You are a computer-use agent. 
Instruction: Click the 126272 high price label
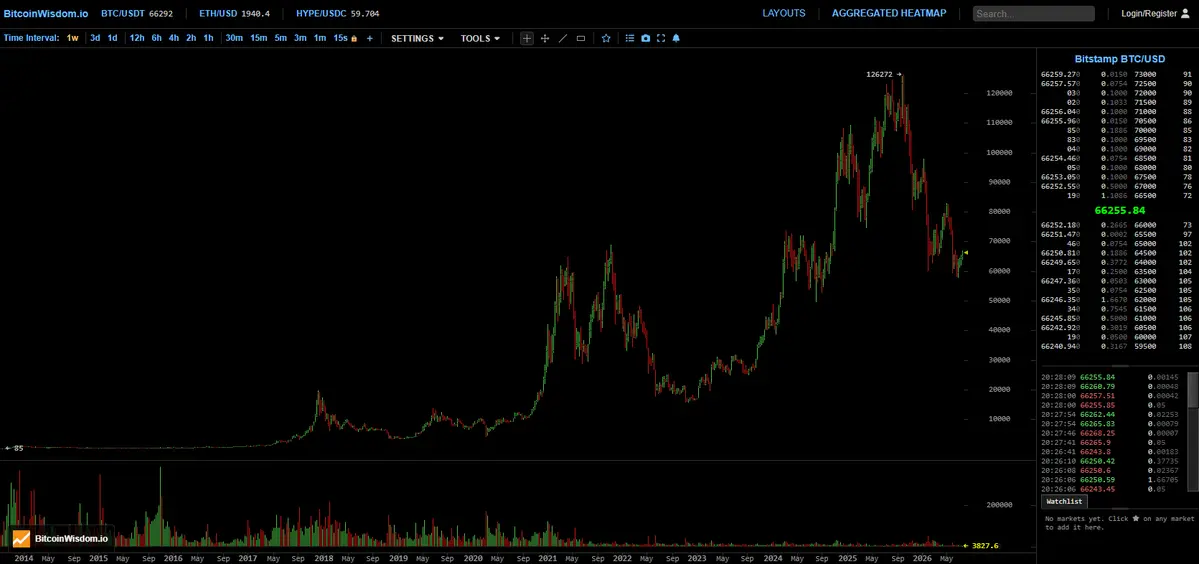click(x=880, y=74)
